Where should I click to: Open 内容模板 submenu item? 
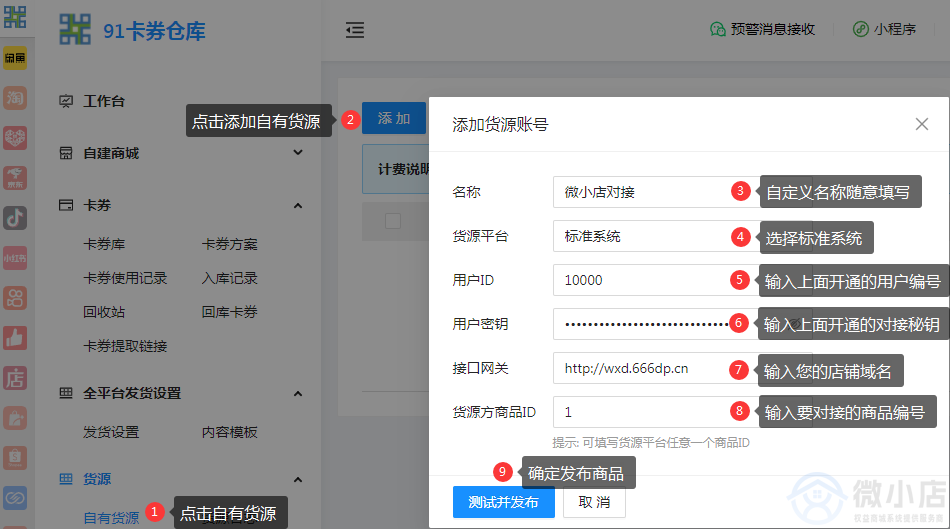(x=230, y=432)
